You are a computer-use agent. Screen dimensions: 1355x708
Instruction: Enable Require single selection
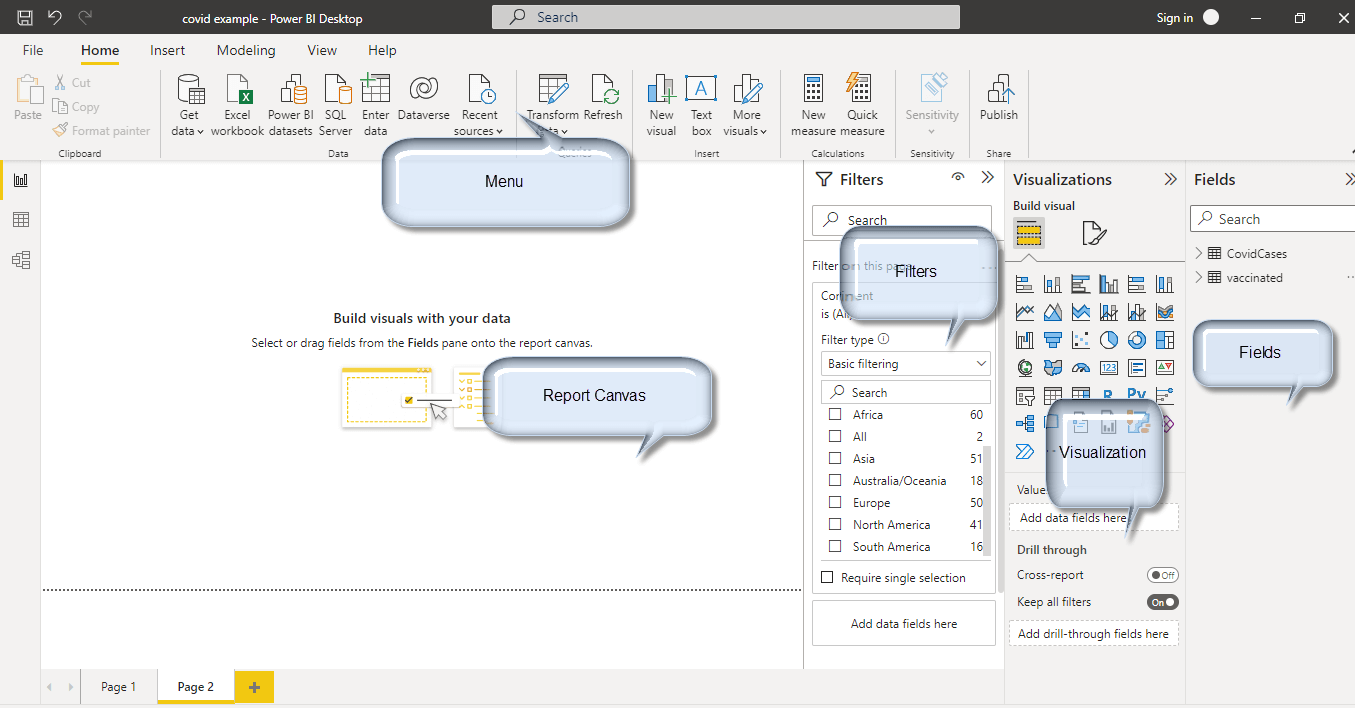(827, 578)
